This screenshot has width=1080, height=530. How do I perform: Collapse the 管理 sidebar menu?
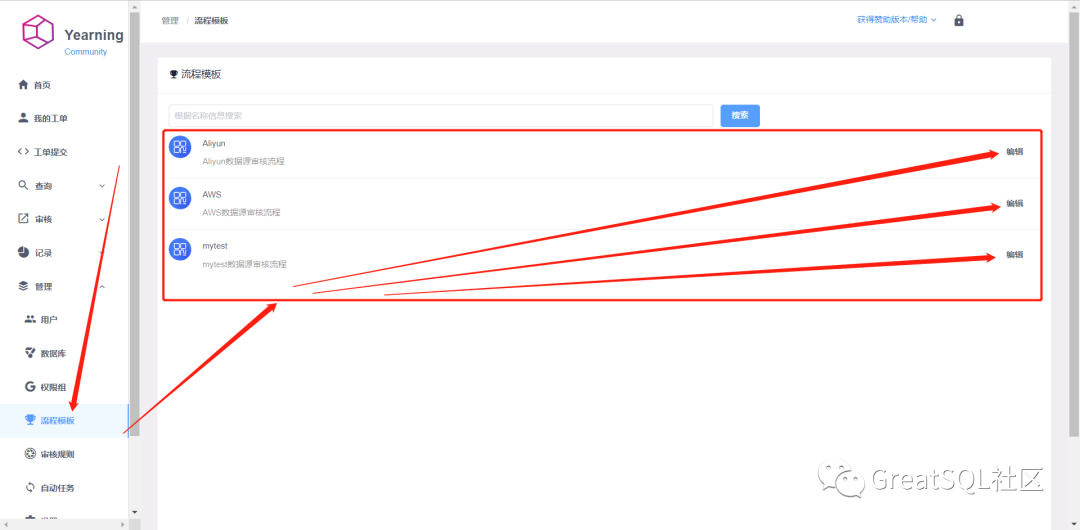(60, 286)
